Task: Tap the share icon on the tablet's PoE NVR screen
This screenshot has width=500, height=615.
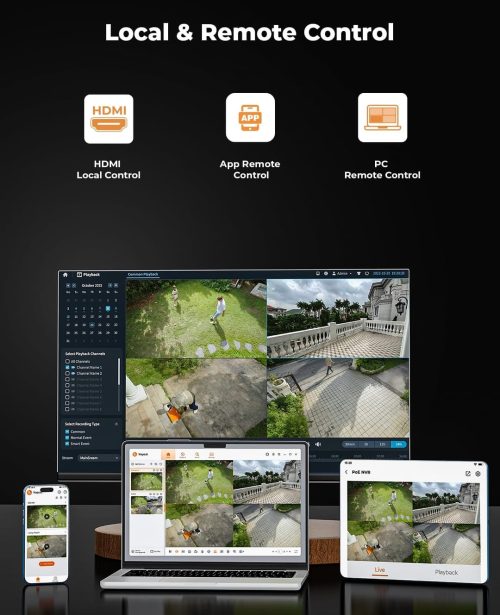Action: point(468,474)
